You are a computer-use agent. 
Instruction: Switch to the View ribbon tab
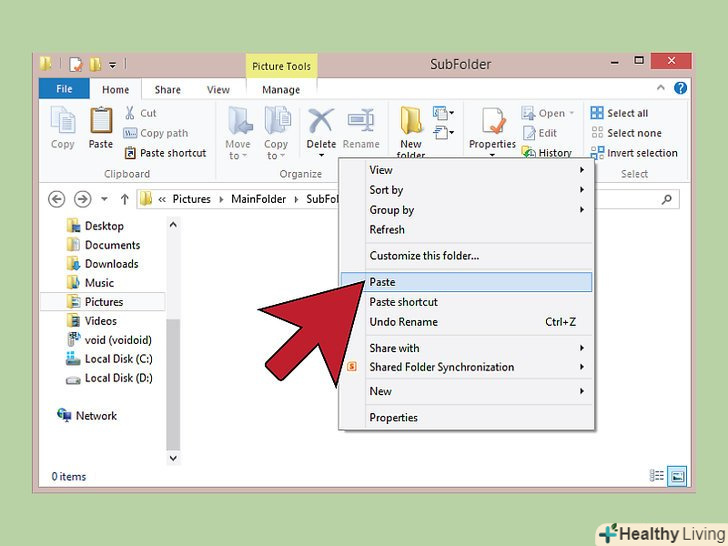click(x=218, y=90)
